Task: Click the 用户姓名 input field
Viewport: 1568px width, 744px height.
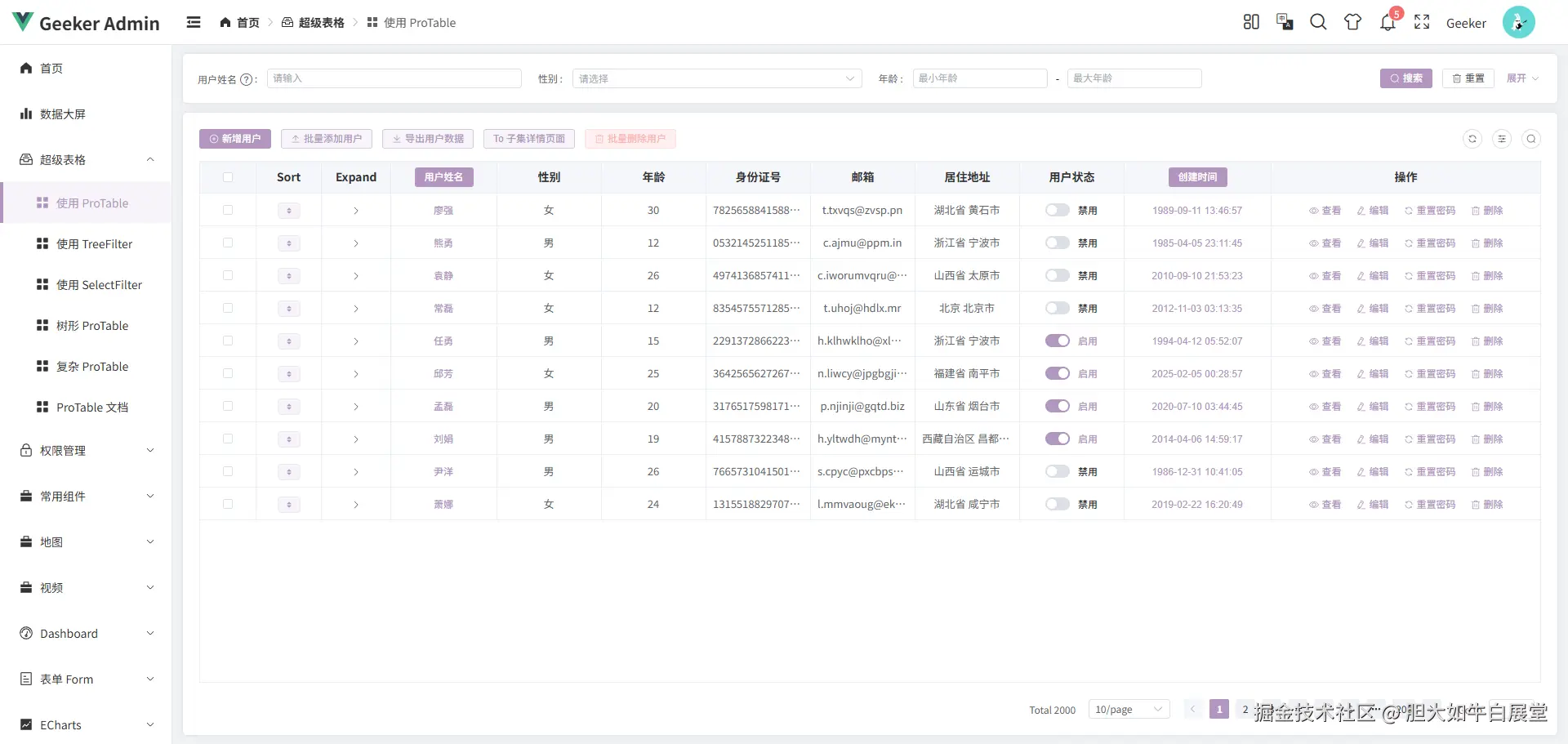Action: pyautogui.click(x=394, y=78)
